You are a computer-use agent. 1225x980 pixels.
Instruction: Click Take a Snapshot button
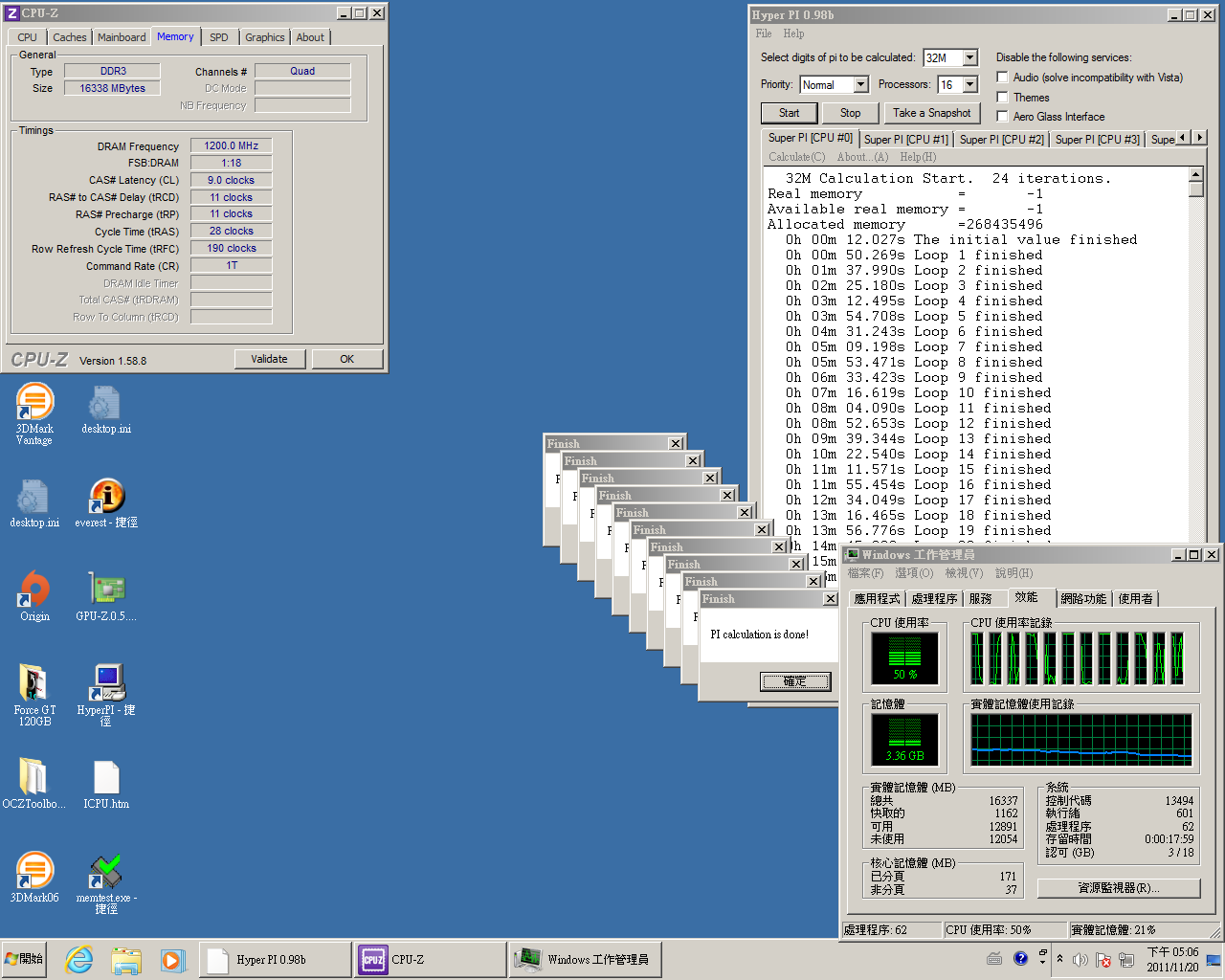point(931,113)
